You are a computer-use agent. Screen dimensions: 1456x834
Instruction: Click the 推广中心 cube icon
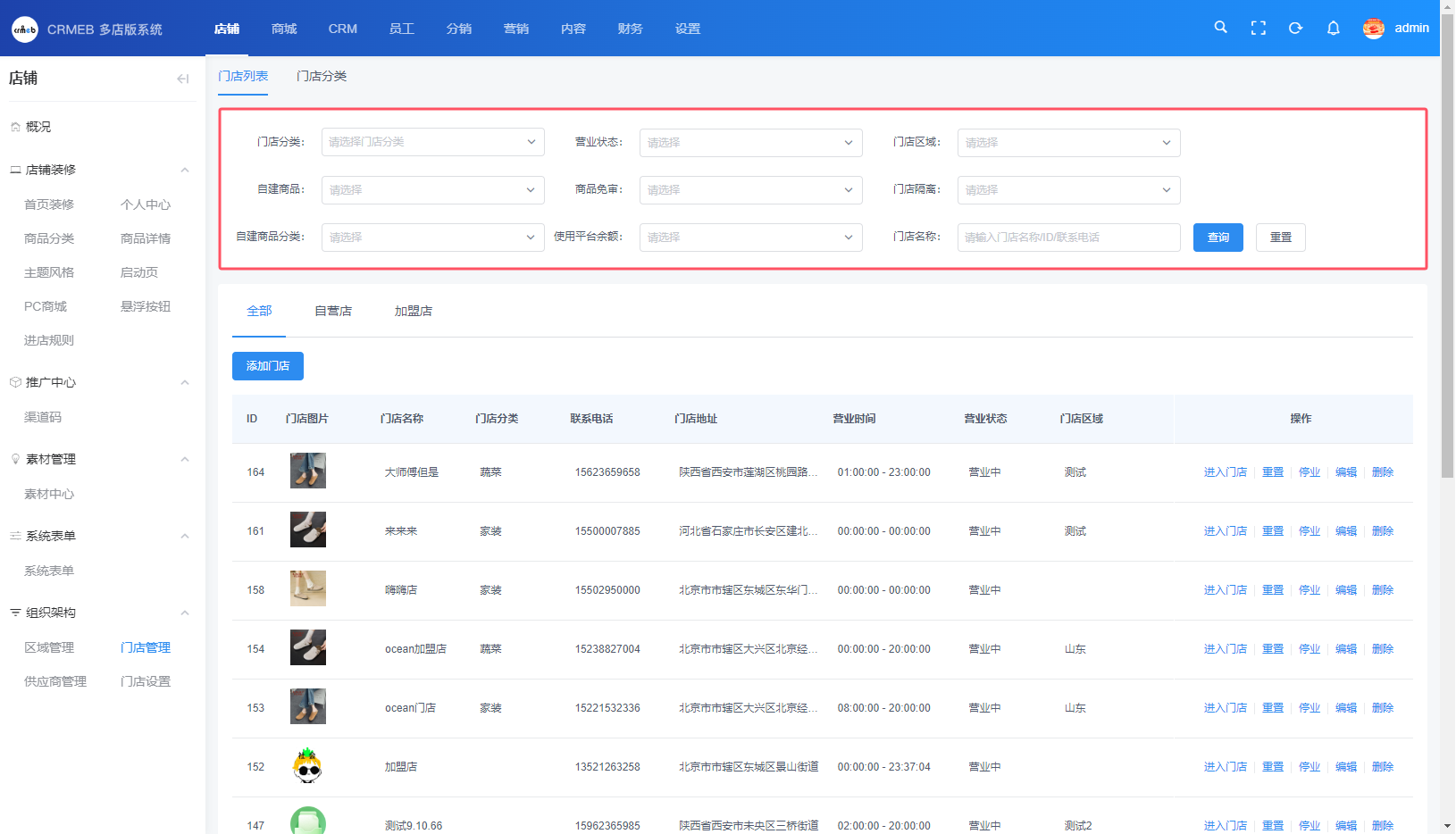point(15,382)
